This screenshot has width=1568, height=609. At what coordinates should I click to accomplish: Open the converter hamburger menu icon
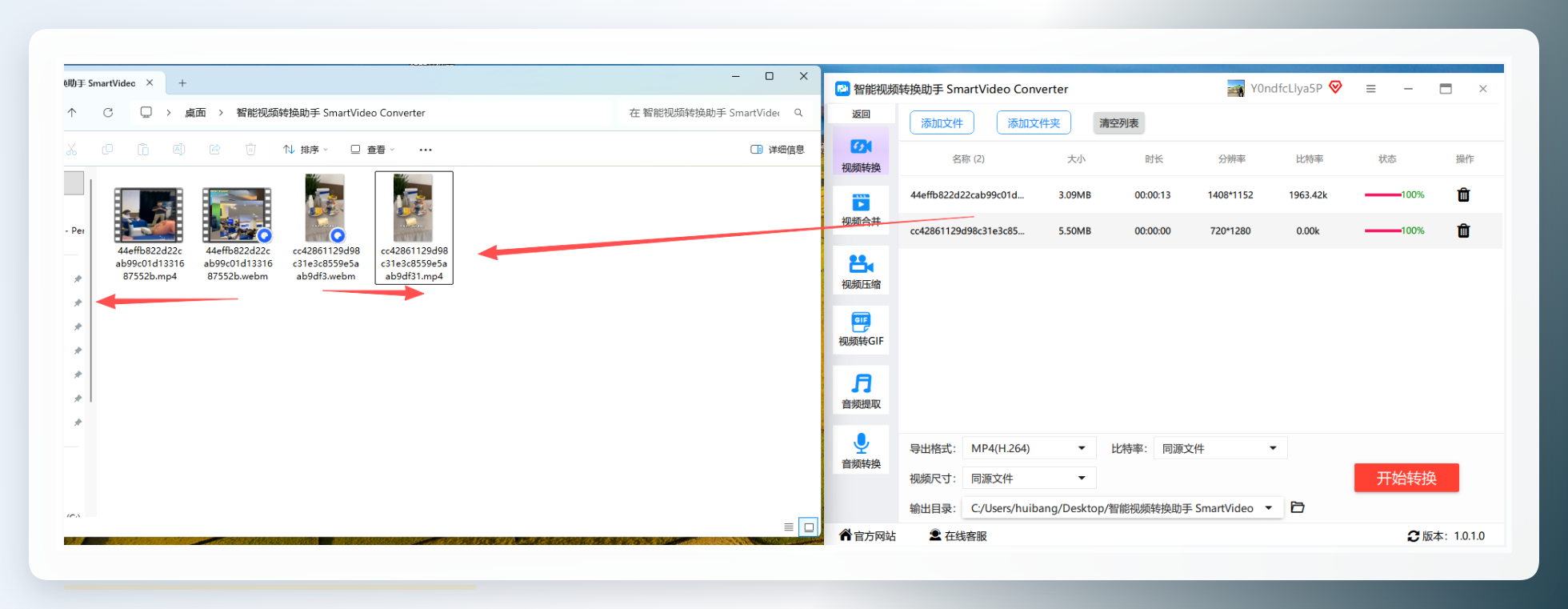1370,89
